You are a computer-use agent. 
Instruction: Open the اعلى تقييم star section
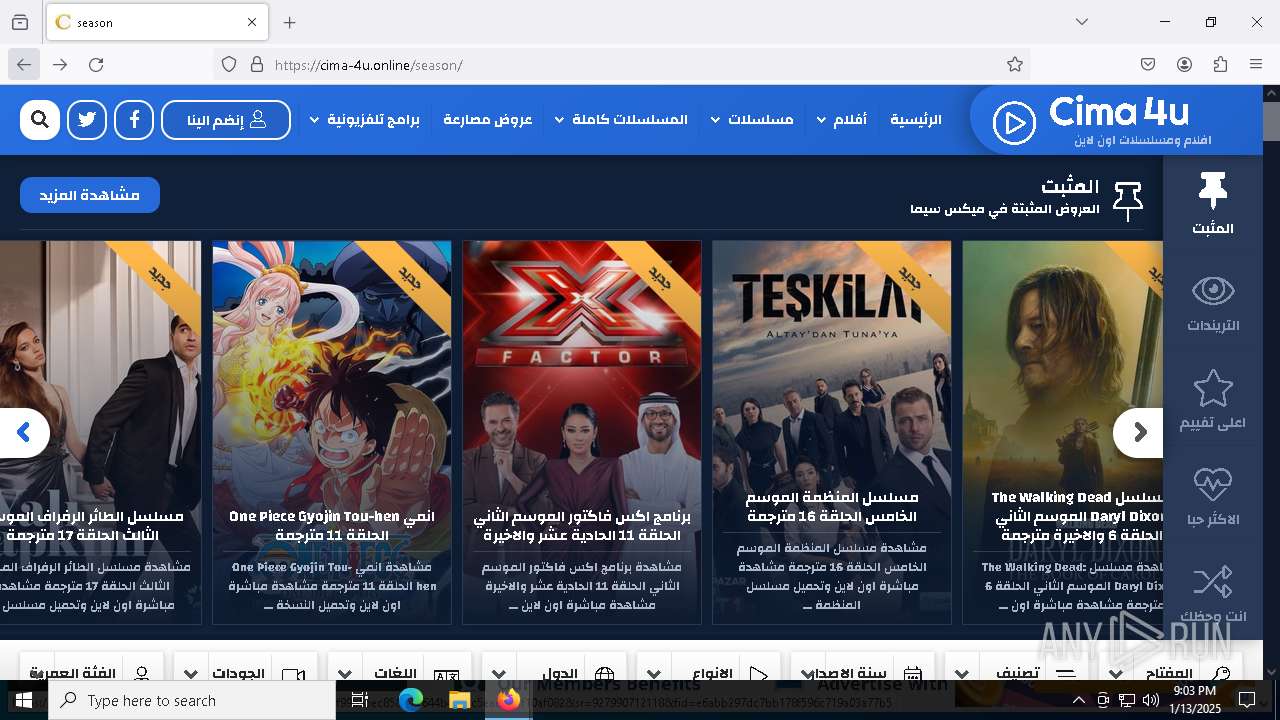click(1213, 398)
